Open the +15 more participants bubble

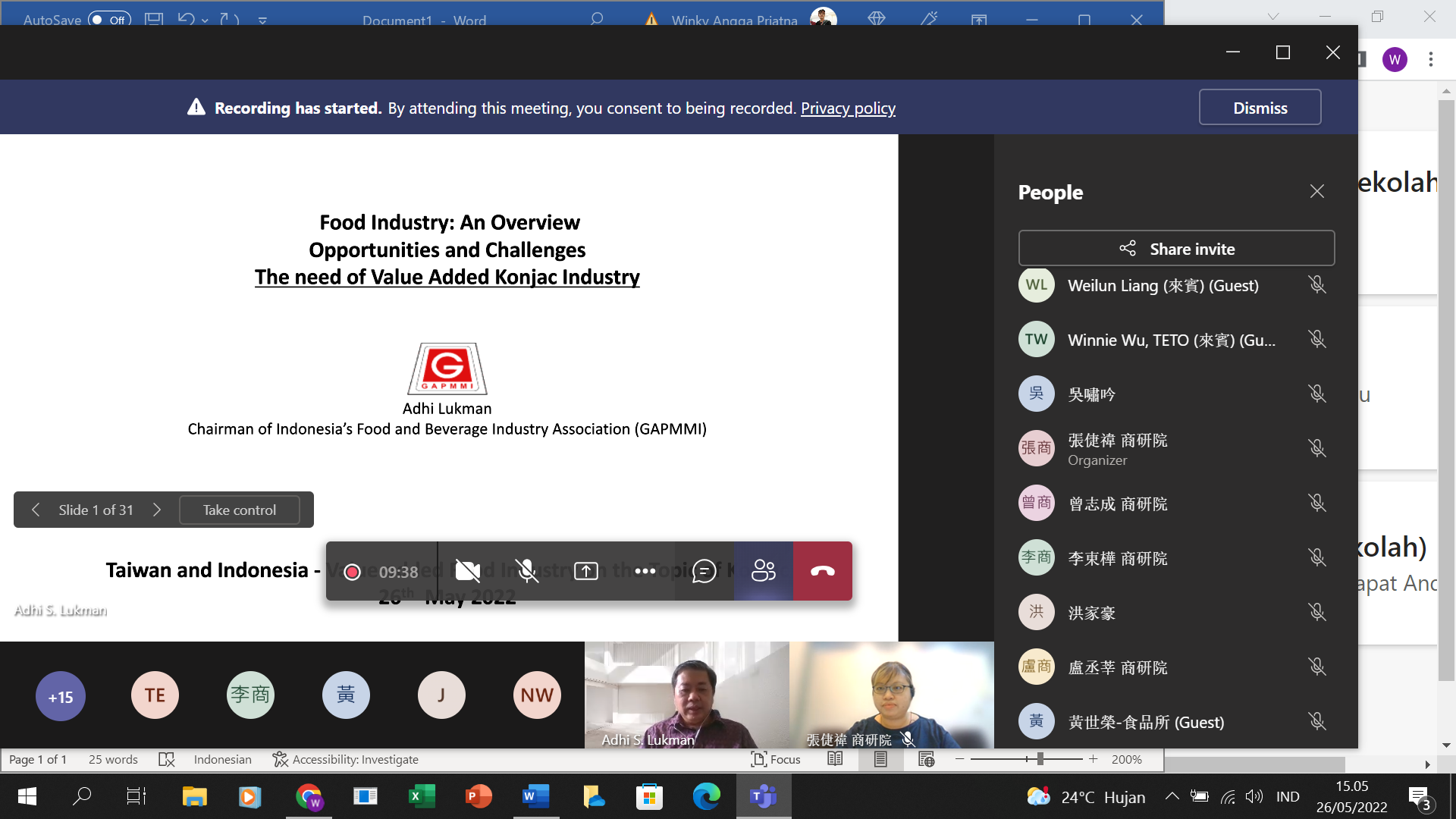click(x=61, y=696)
